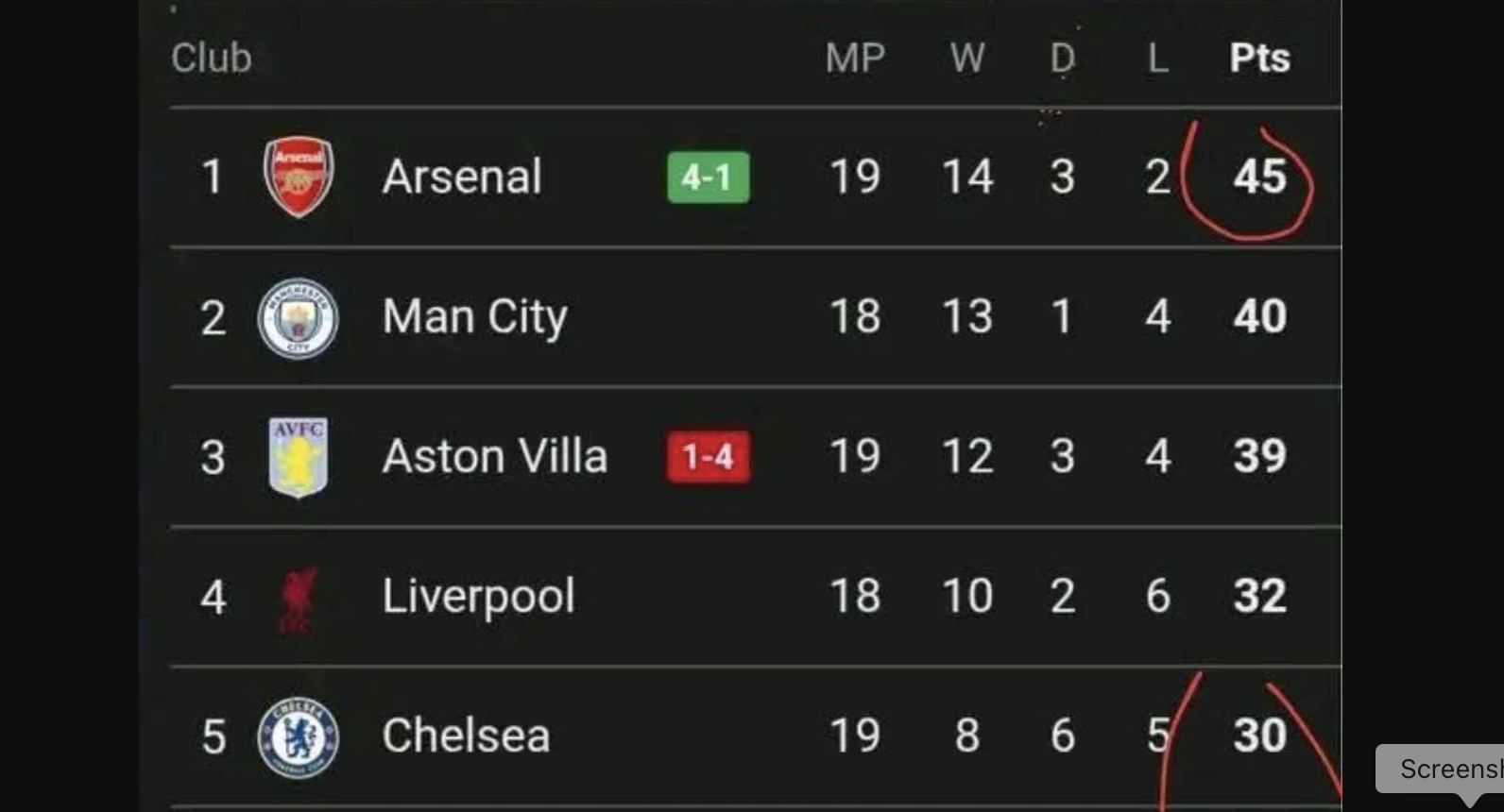Sort standings by MP column header

853,58
